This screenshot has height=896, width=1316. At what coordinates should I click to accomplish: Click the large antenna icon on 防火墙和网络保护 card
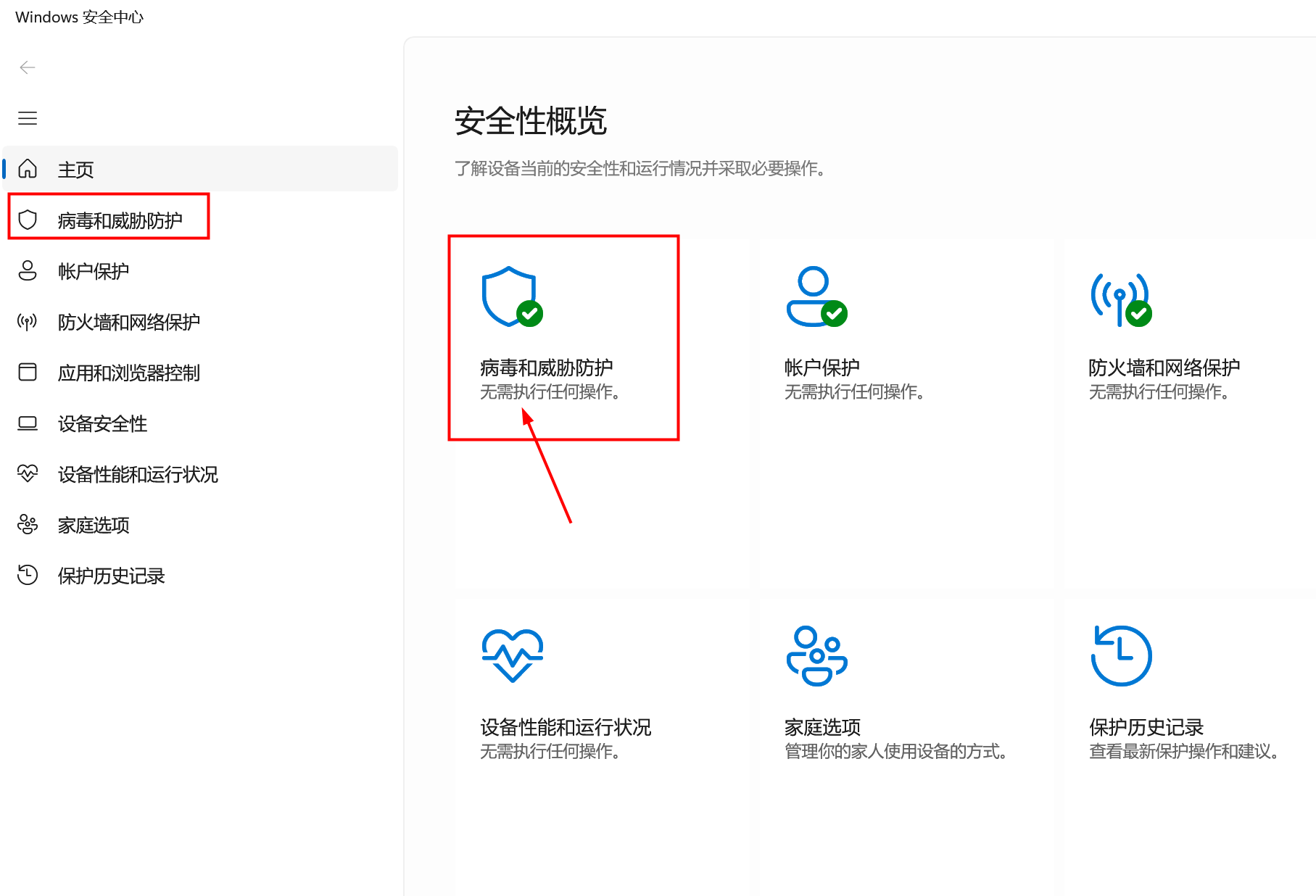click(1122, 299)
